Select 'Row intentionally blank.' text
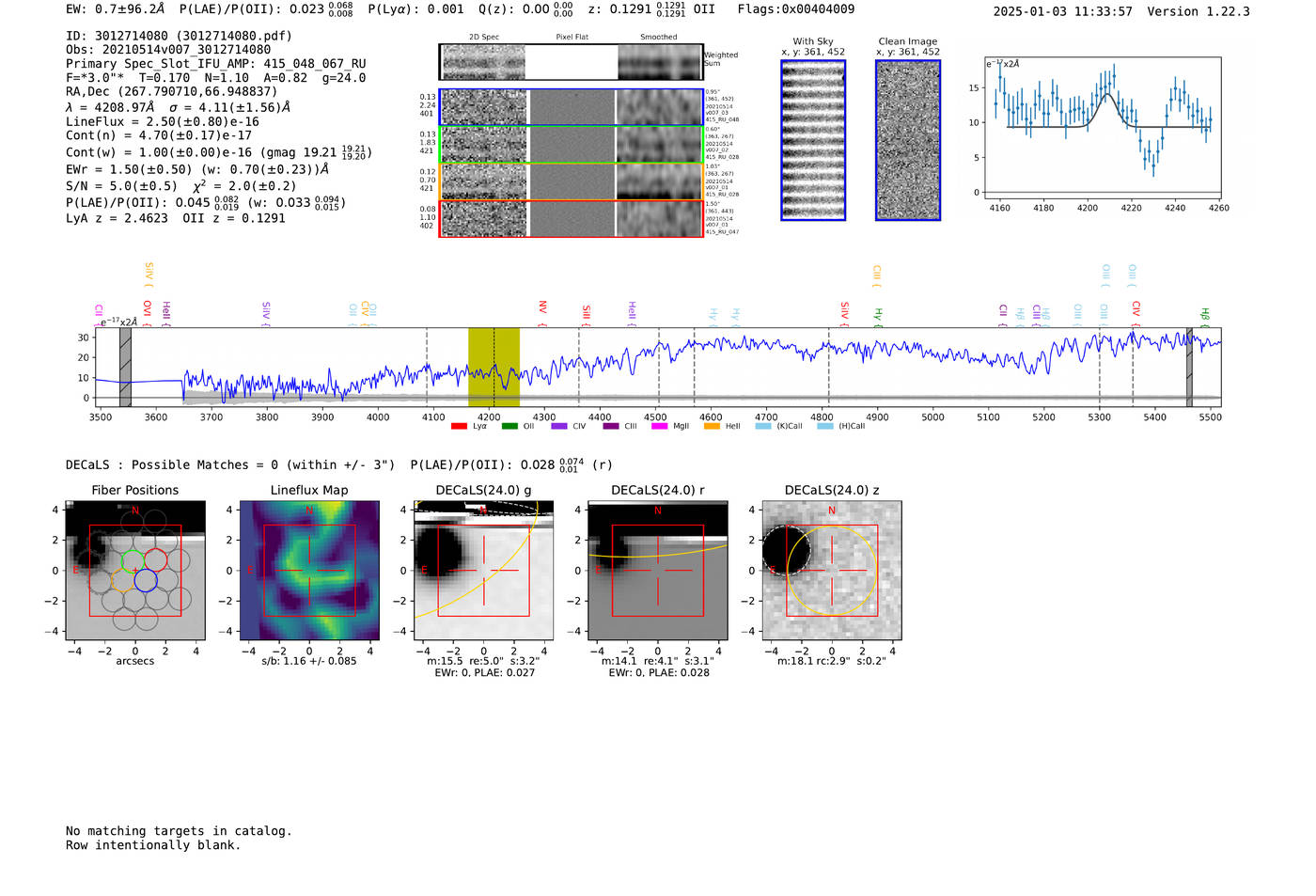 153,845
